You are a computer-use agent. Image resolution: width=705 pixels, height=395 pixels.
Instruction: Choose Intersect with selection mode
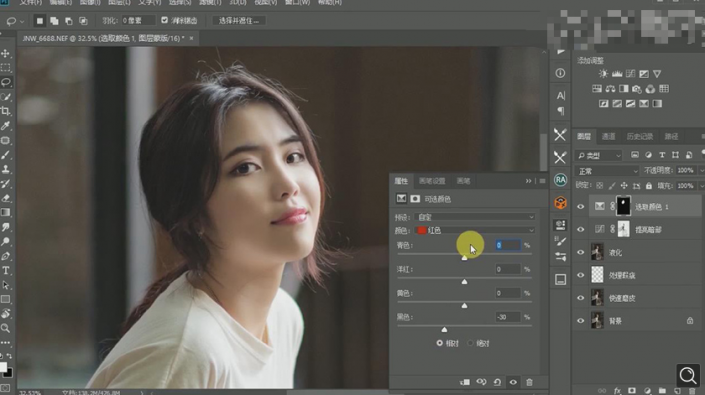(x=83, y=21)
